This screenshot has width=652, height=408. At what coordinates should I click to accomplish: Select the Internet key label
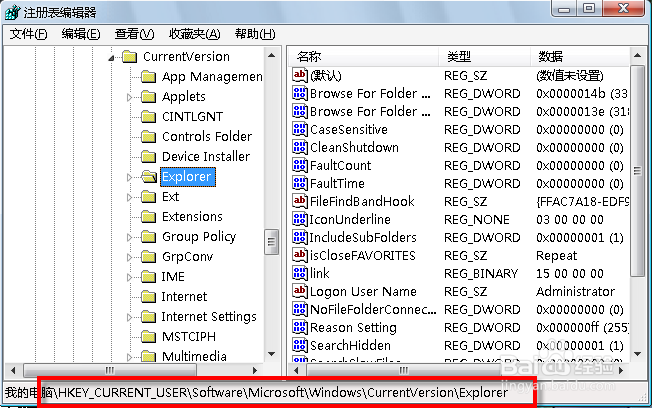(184, 297)
